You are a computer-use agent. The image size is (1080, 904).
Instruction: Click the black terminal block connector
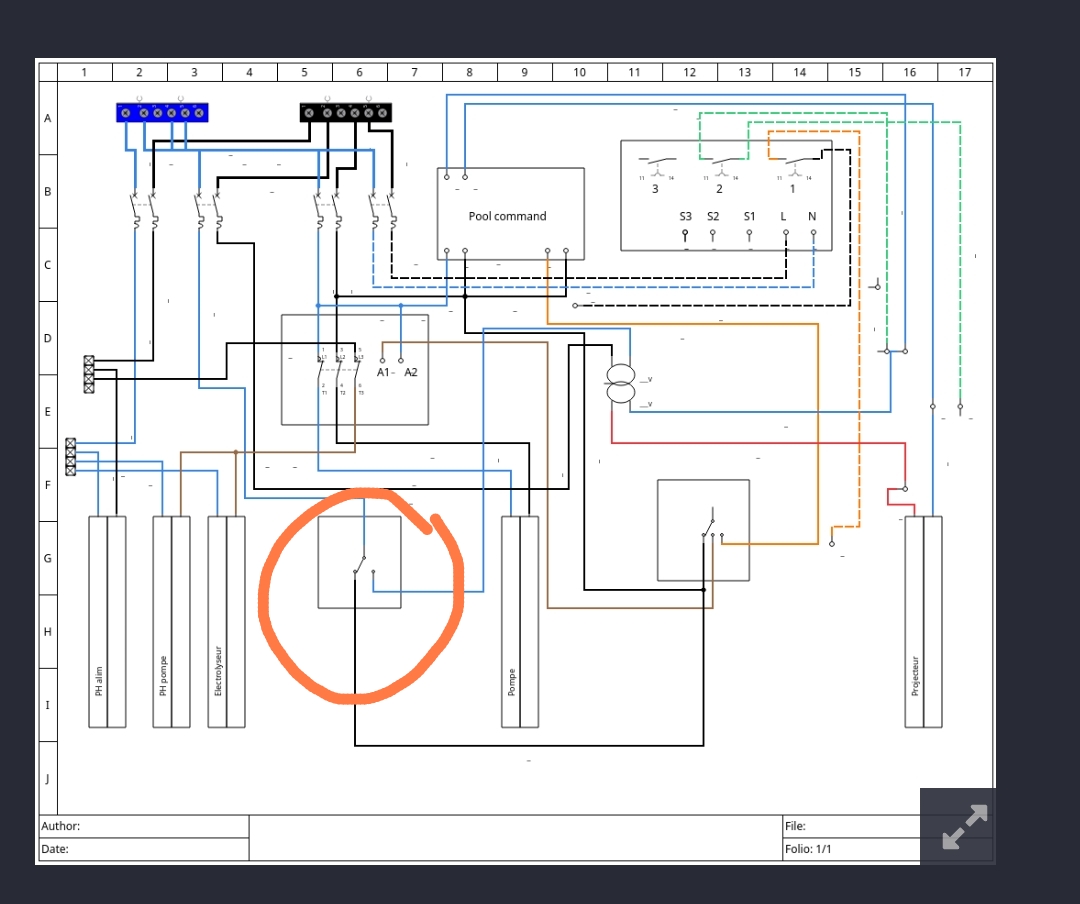click(346, 113)
